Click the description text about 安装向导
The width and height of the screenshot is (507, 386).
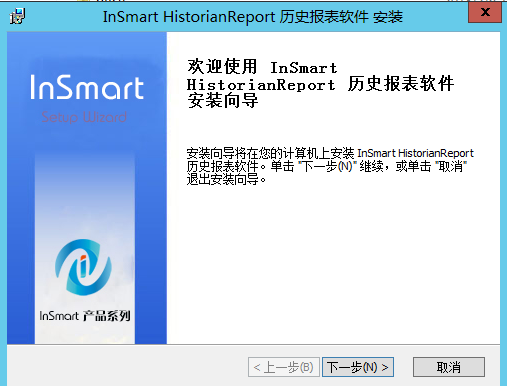330,166
